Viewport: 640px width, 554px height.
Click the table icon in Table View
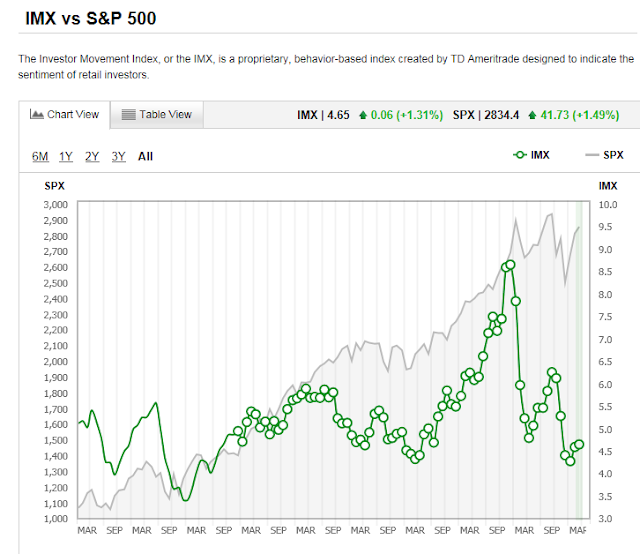[x=128, y=115]
